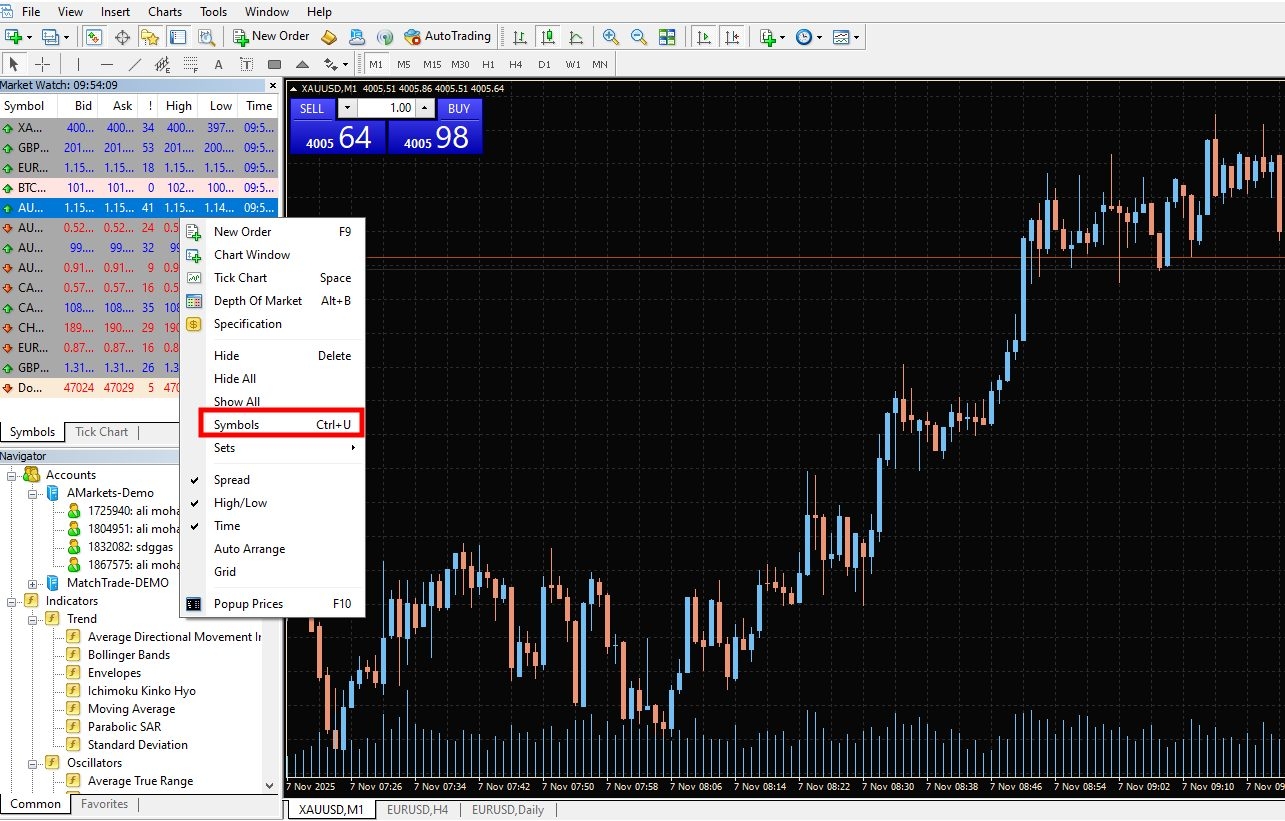Screen dimensions: 1285x821
Task: Collapse the Trend indicators folder
Action: (x=33, y=619)
